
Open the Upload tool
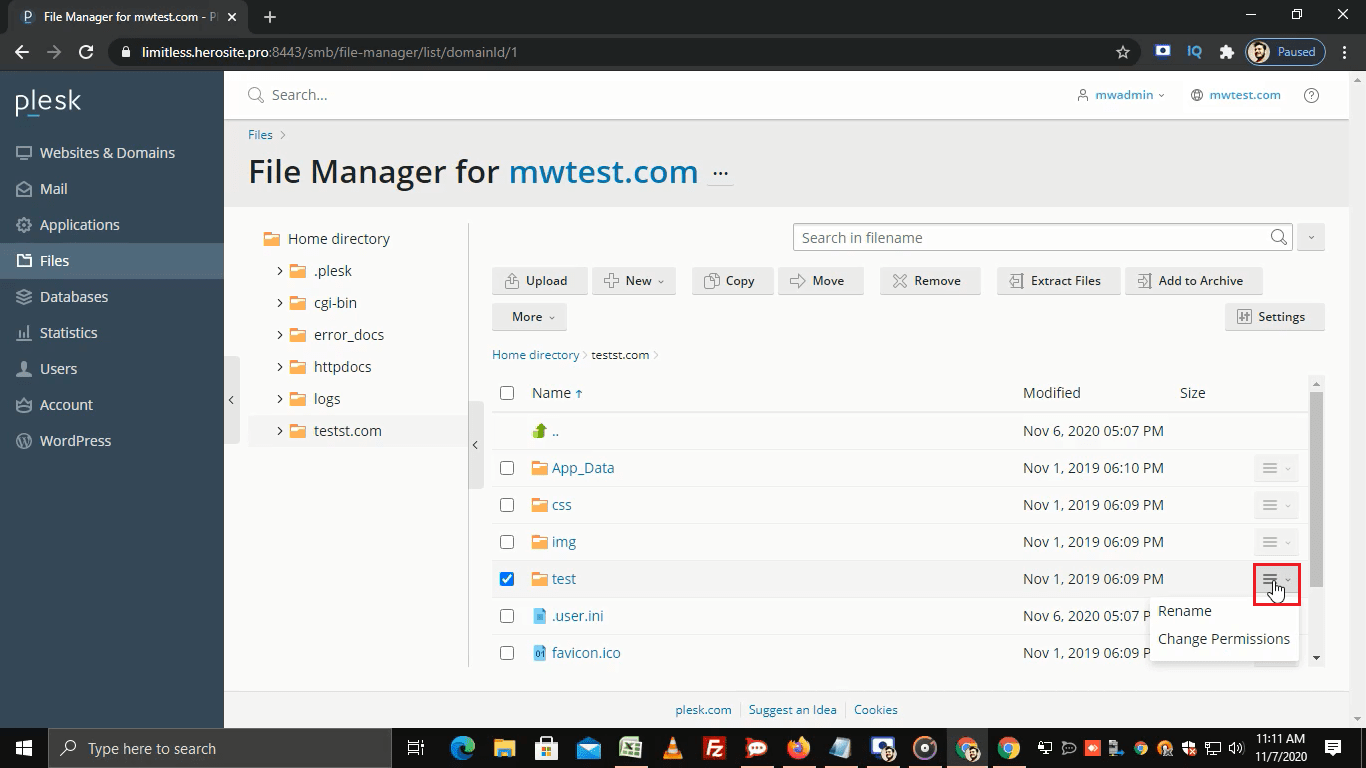(x=539, y=281)
